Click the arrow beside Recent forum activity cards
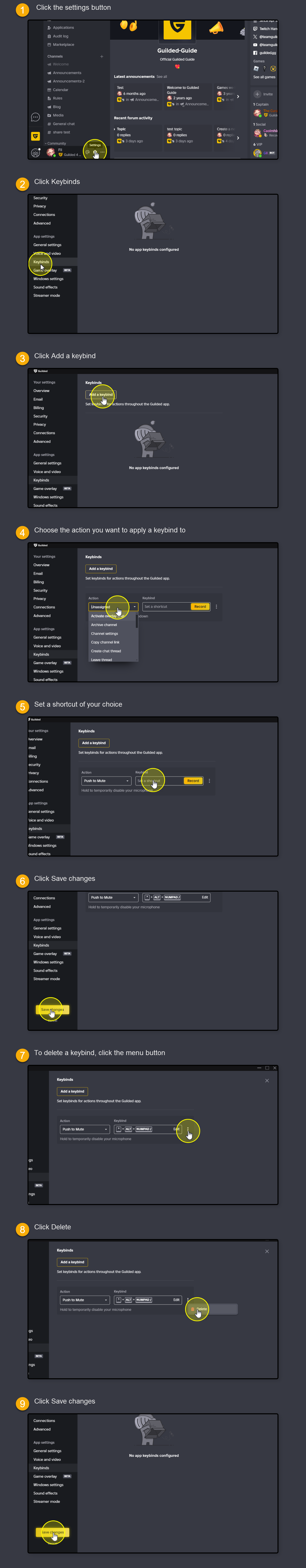306x1568 pixels. click(x=238, y=138)
